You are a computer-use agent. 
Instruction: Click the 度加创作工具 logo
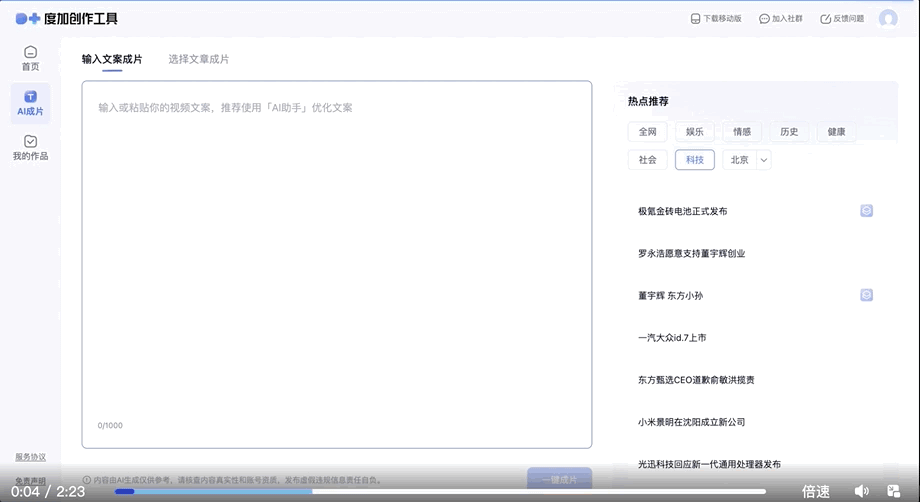(66, 19)
